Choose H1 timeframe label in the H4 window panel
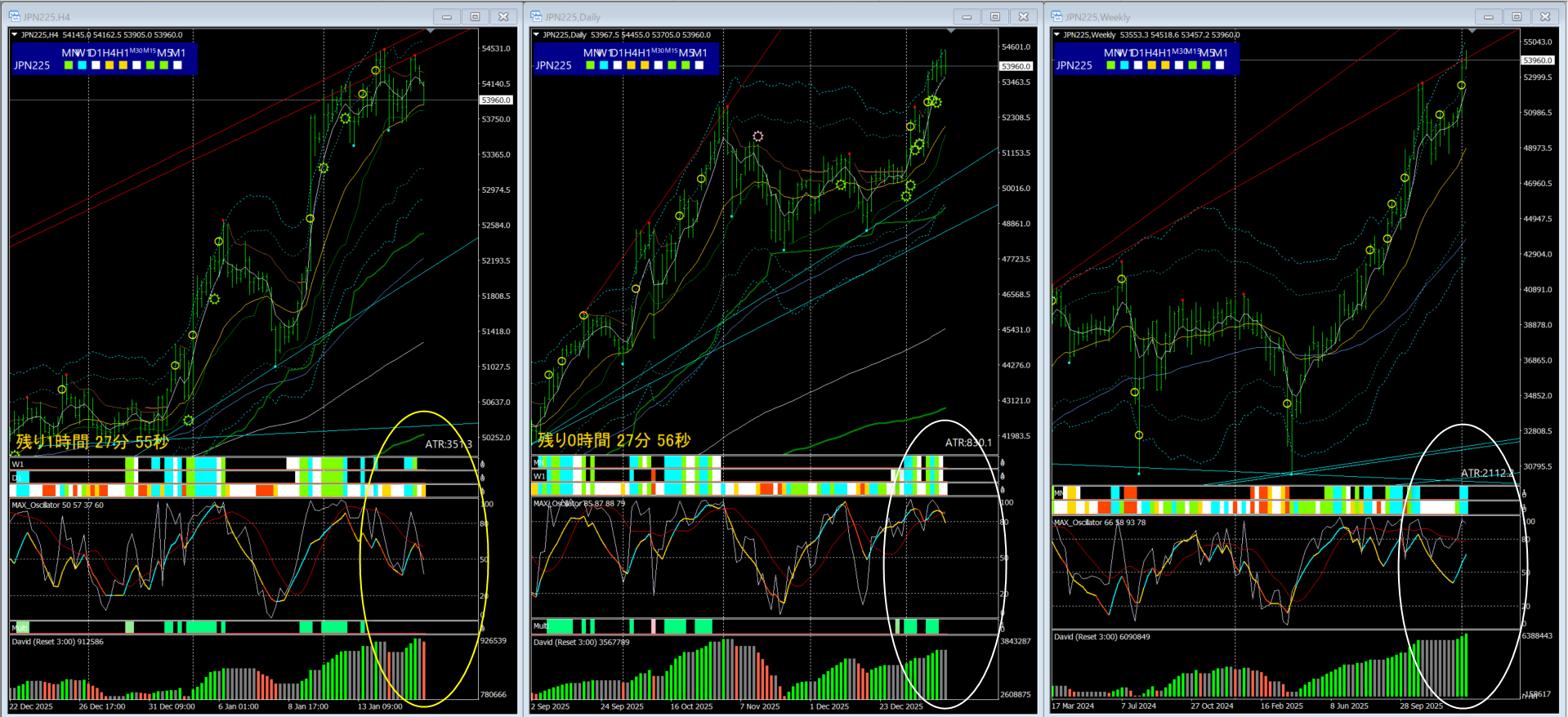The width and height of the screenshot is (1568, 717). (123, 53)
